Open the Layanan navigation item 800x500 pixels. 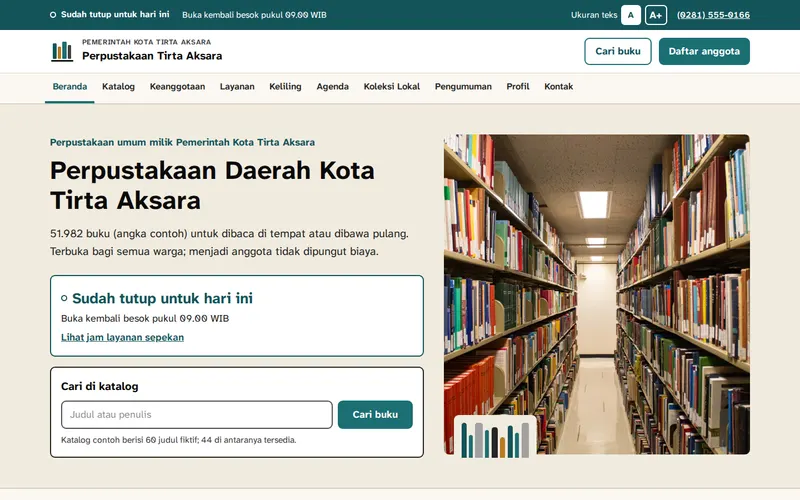tap(237, 87)
